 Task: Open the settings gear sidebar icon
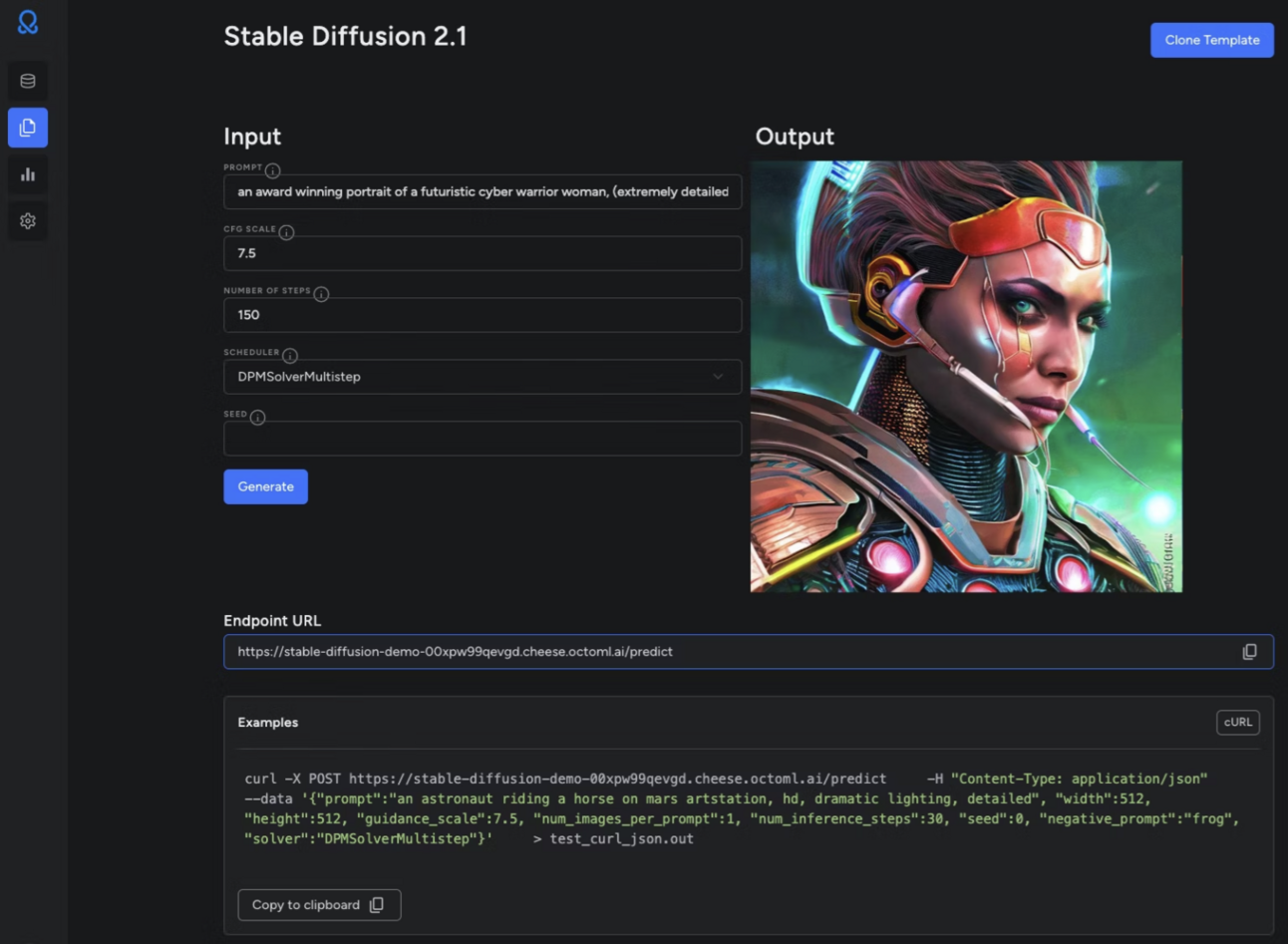[x=28, y=221]
